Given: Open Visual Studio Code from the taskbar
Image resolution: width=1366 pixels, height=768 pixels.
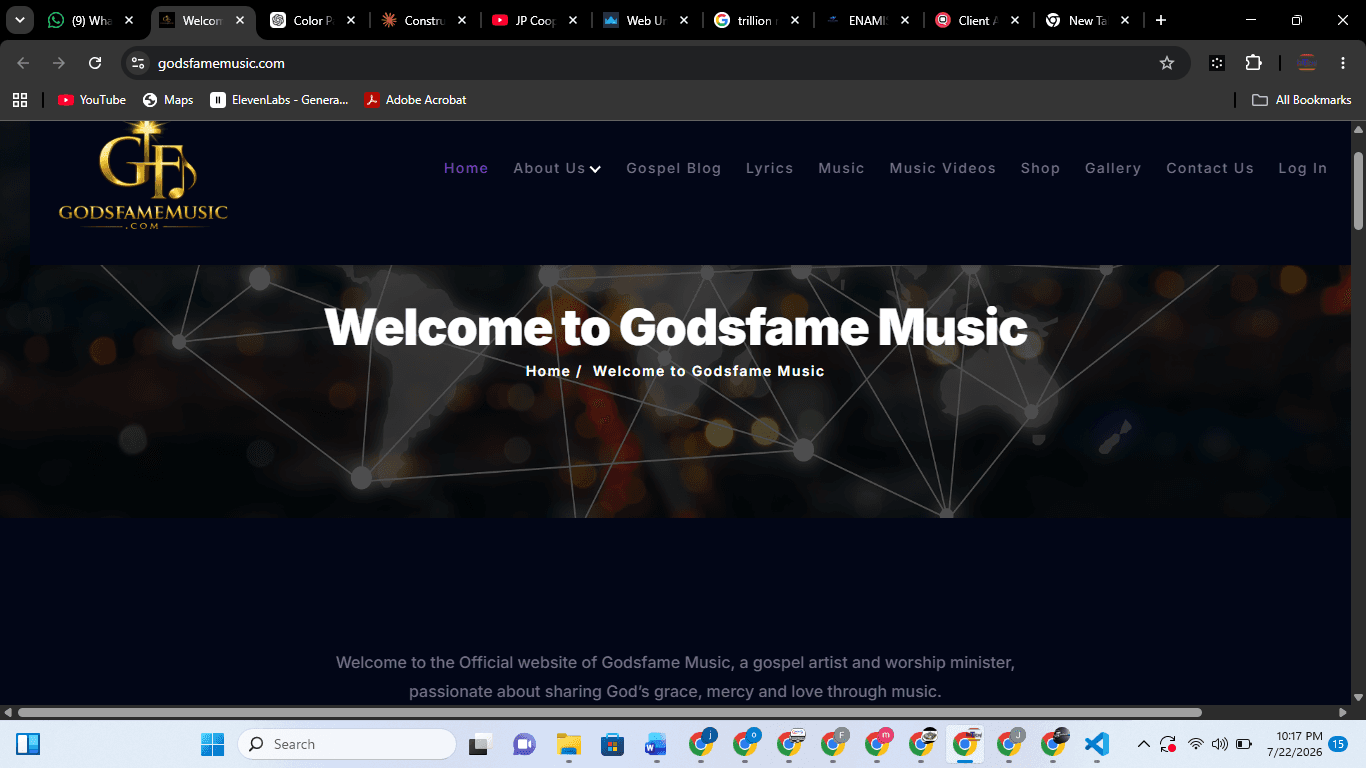Looking at the screenshot, I should coord(1097,744).
